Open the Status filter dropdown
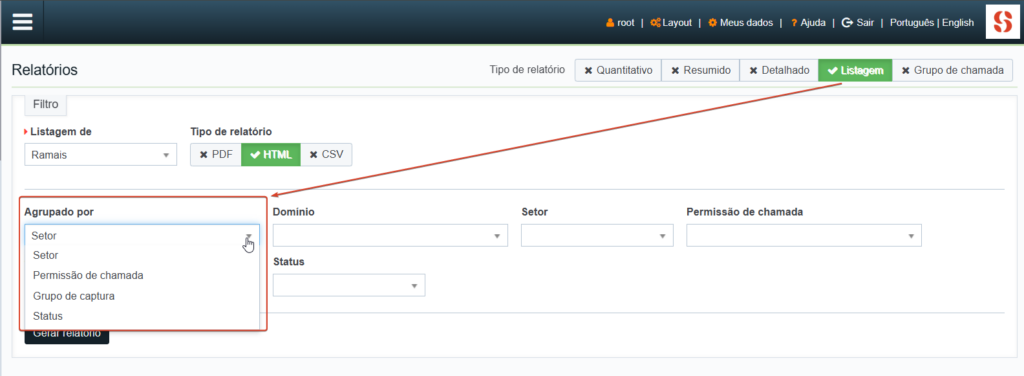 tap(349, 286)
